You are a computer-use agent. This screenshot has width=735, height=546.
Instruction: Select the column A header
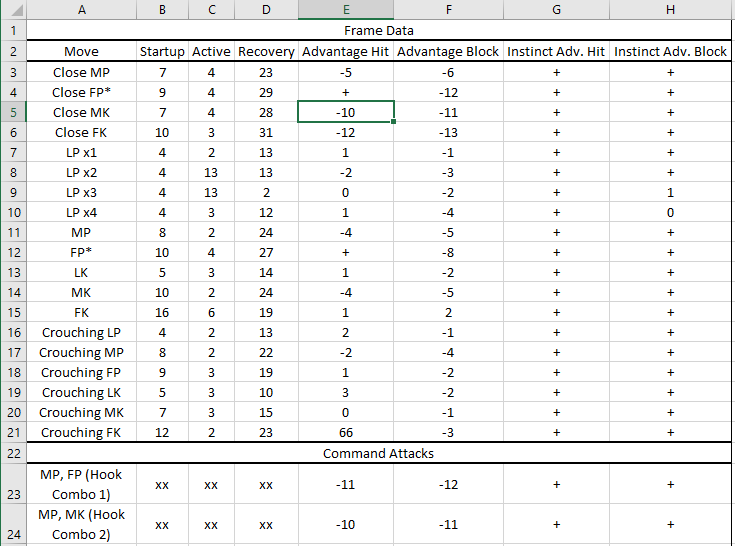81,10
